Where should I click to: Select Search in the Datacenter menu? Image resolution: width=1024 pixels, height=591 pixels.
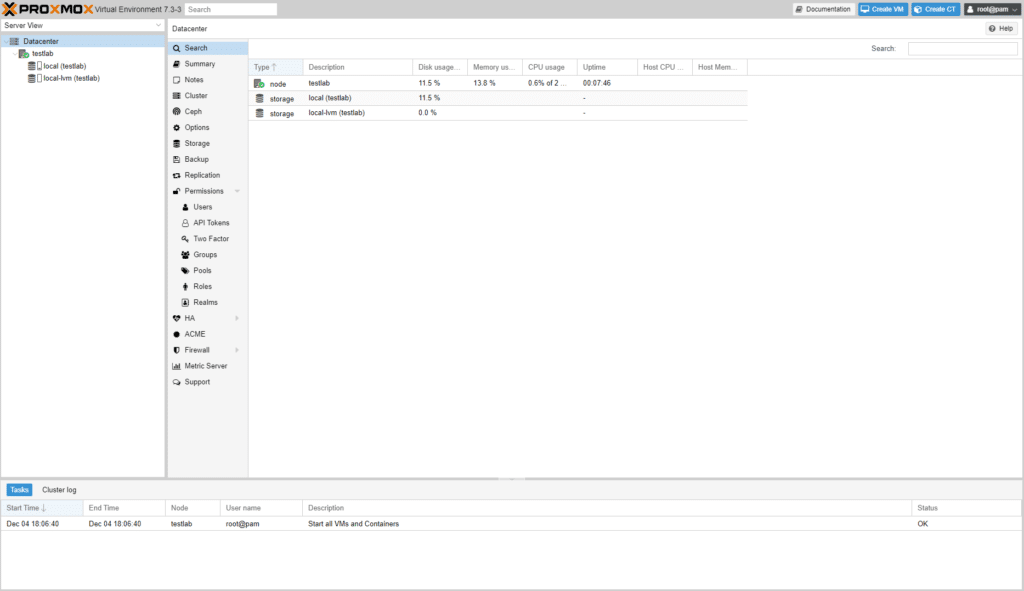tap(208, 48)
